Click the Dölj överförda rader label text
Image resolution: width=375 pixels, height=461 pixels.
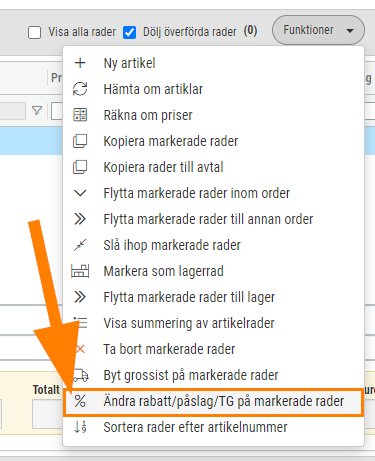[x=190, y=32]
